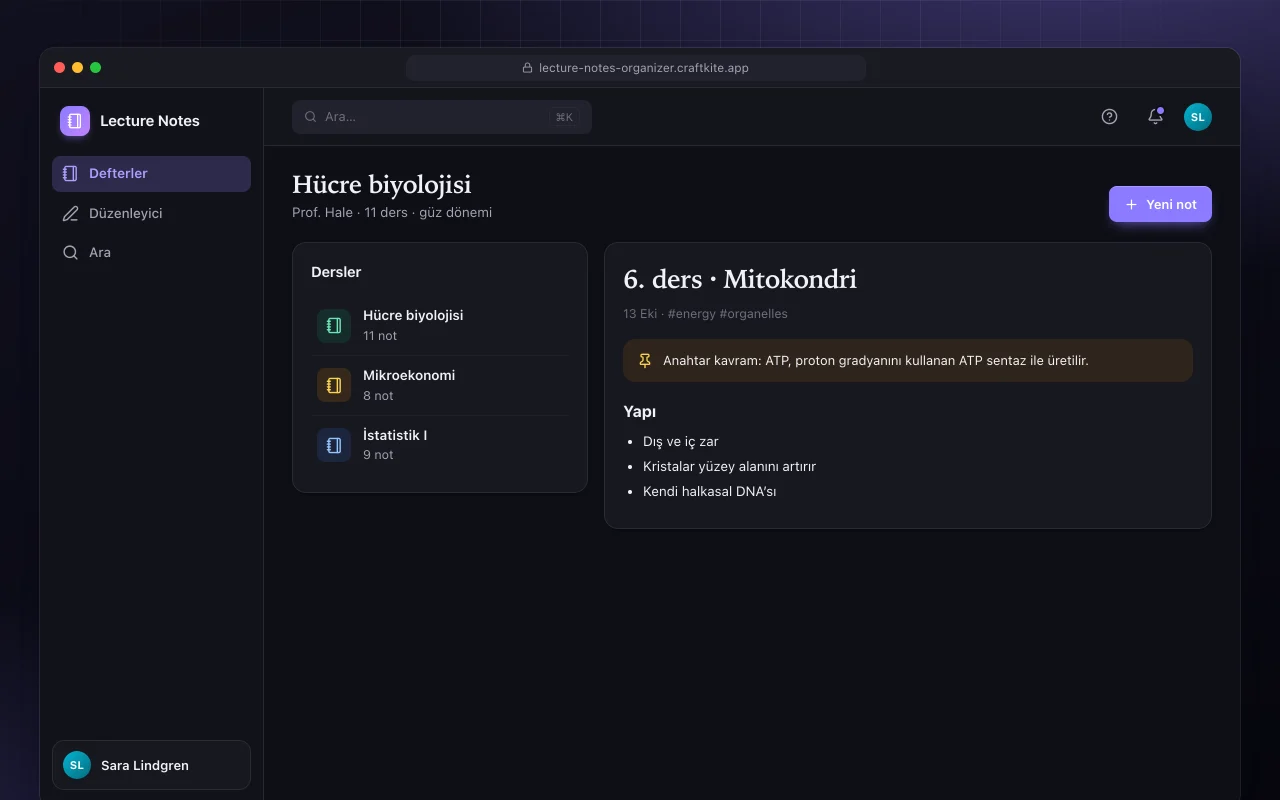Open the 6. ders · Mitokondri note title
This screenshot has height=800, width=1280.
[740, 279]
